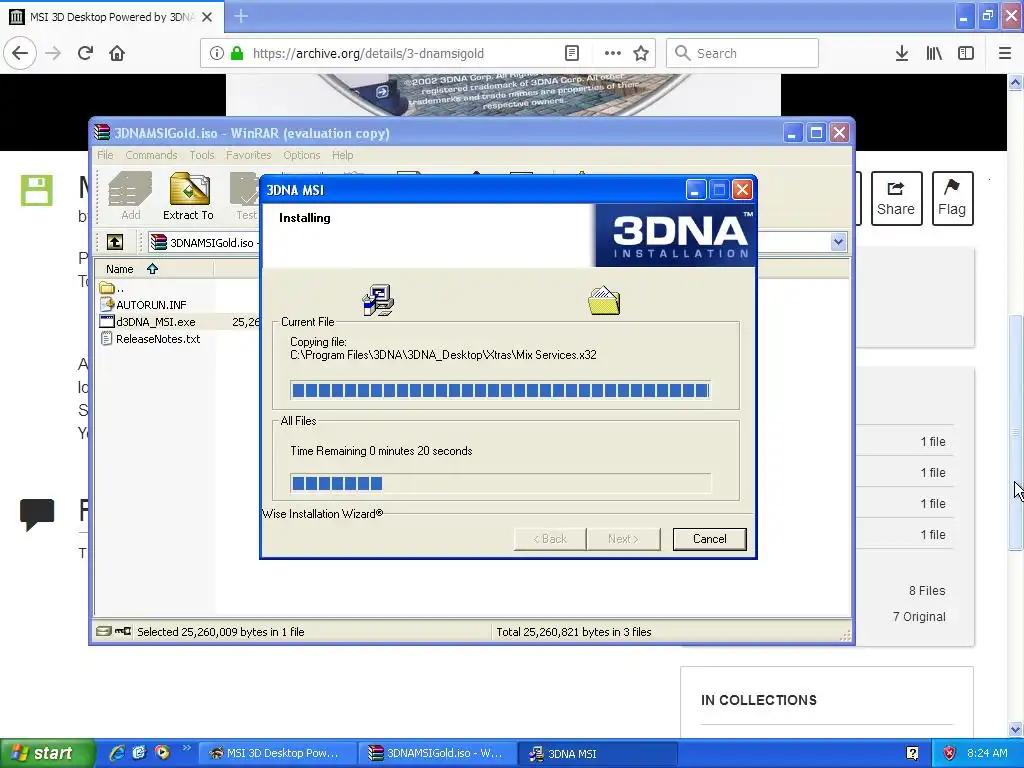Launch Windows Media Player from quick launch
Viewport: 1024px width, 768px height.
pyautogui.click(x=162, y=753)
